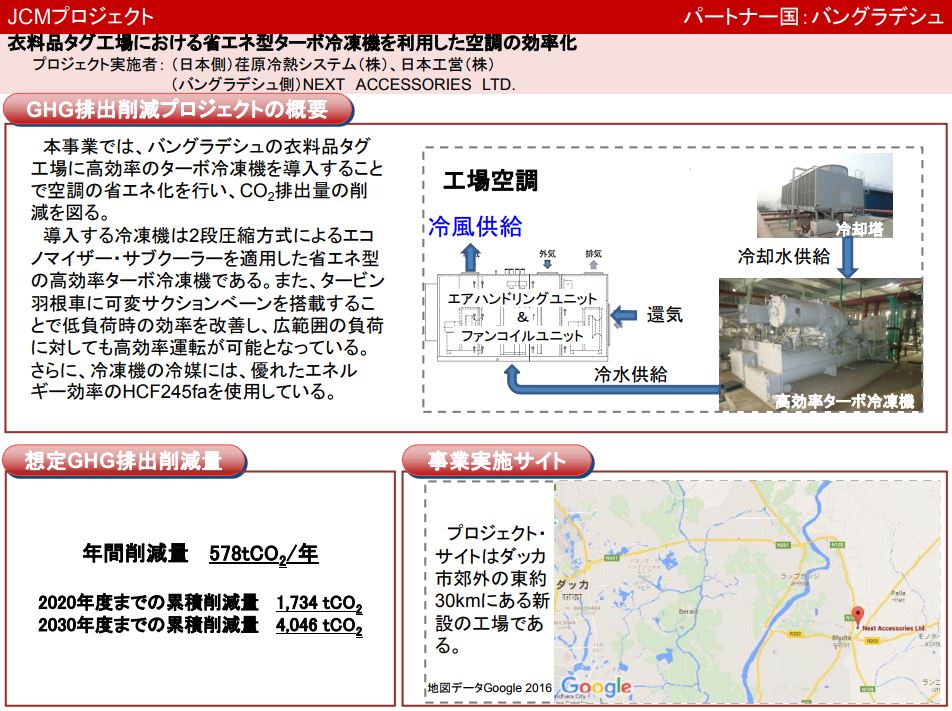Click the 年間削減量 label
The height and width of the screenshot is (711, 952).
(135, 553)
